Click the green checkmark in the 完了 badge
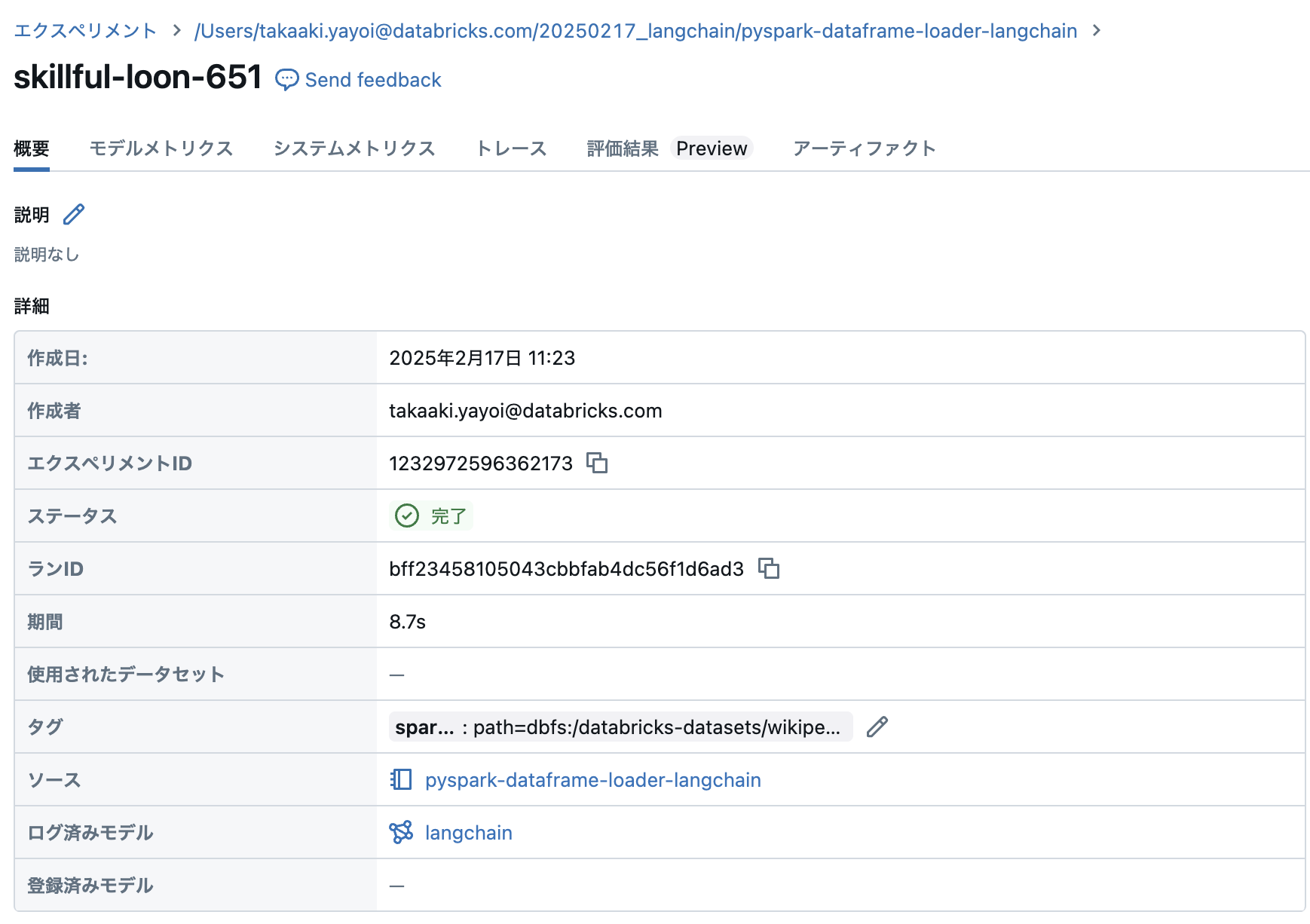This screenshot has width=1310, height=924. (407, 516)
